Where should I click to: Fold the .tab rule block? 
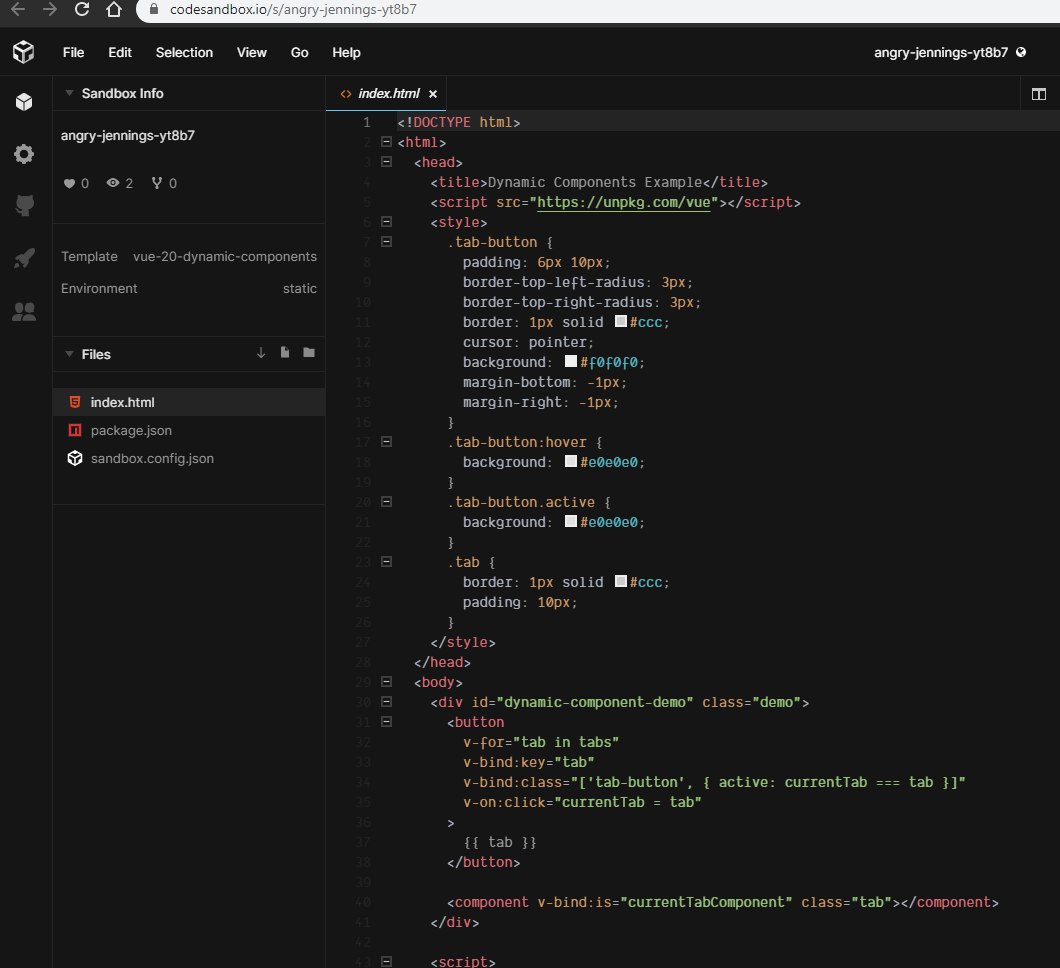click(x=387, y=562)
